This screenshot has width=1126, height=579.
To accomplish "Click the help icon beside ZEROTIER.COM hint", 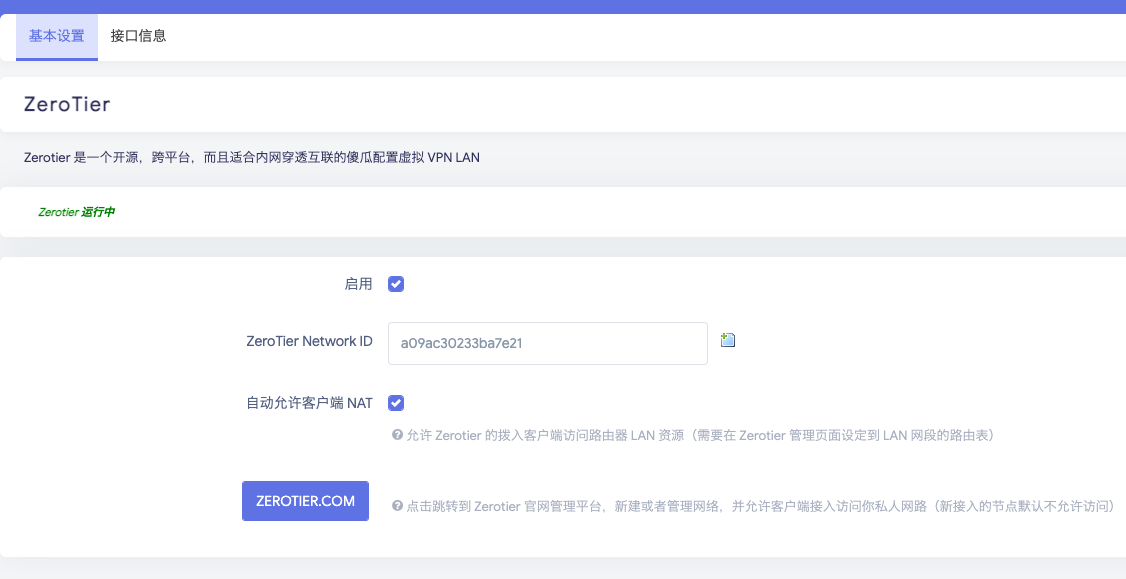I will [x=397, y=506].
